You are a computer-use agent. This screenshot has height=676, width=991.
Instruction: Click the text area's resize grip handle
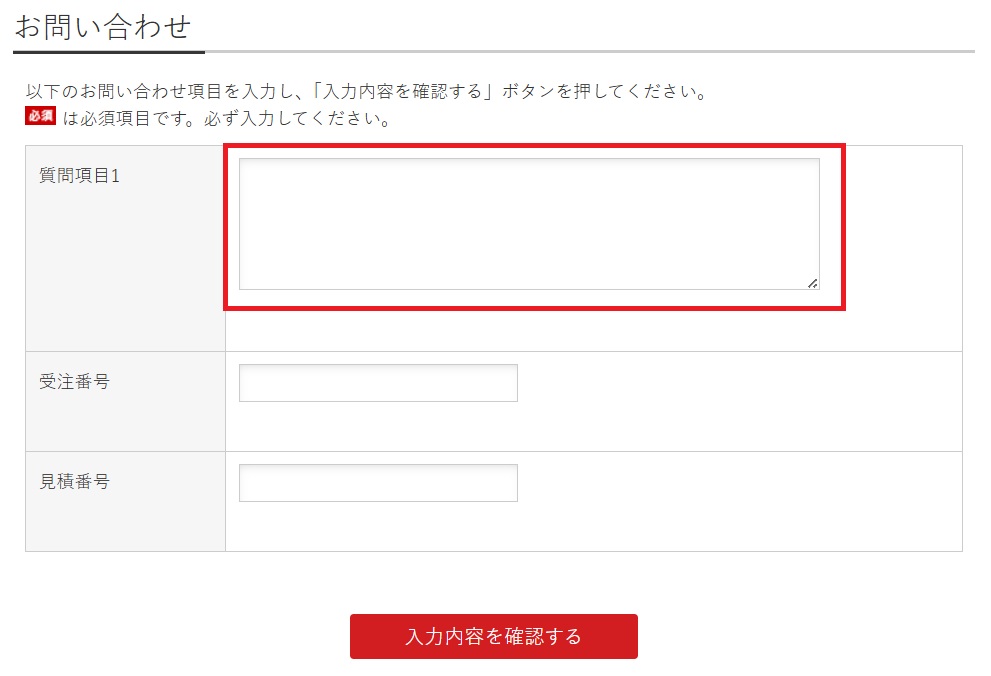(x=812, y=283)
